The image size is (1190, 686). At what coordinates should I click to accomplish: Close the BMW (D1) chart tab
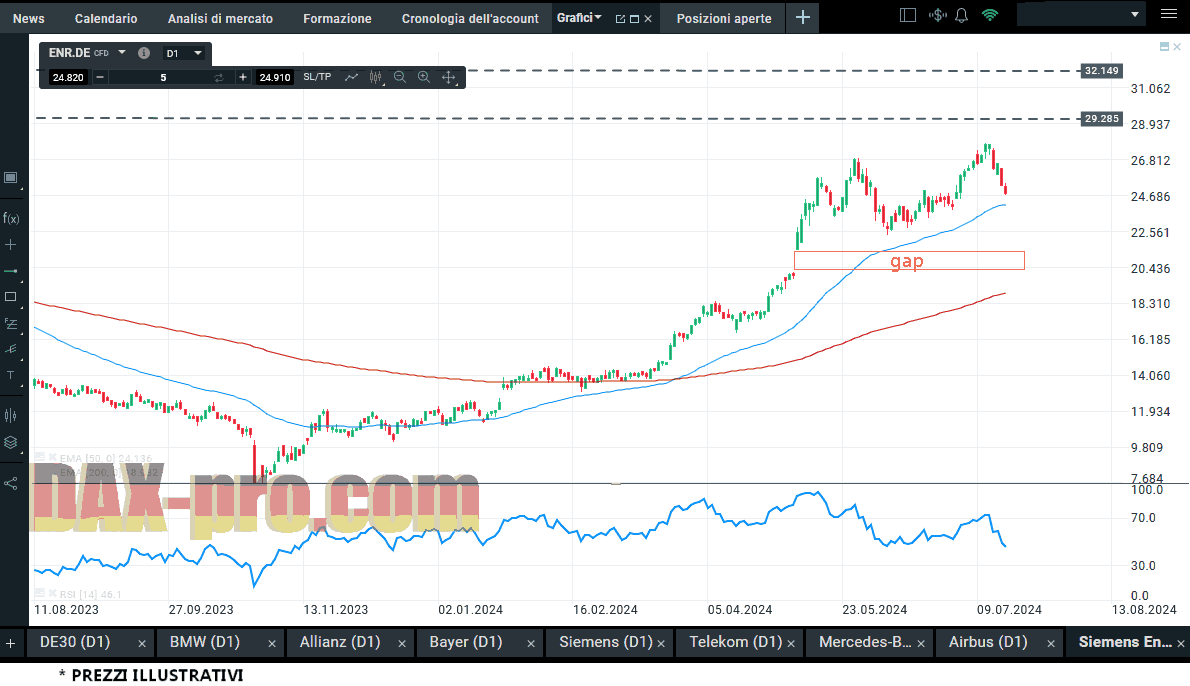(x=272, y=644)
